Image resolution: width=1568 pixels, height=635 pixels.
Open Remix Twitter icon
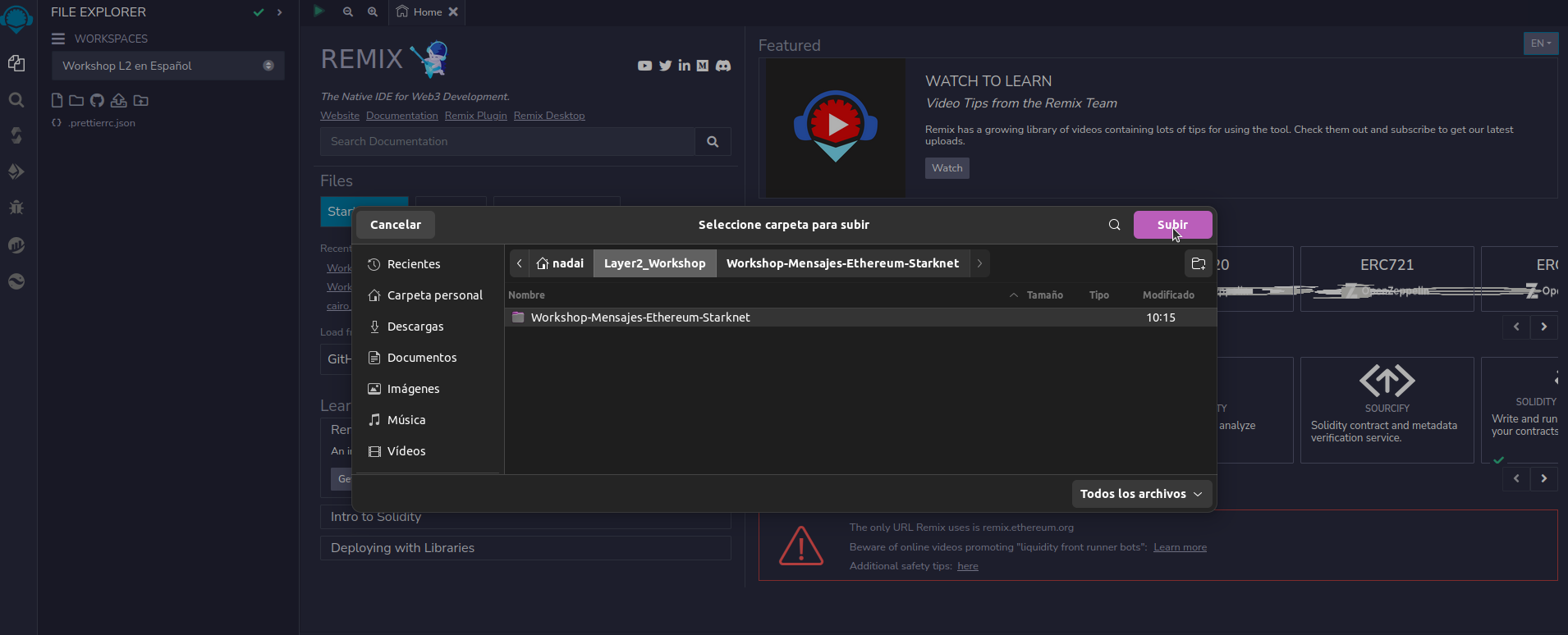click(665, 66)
